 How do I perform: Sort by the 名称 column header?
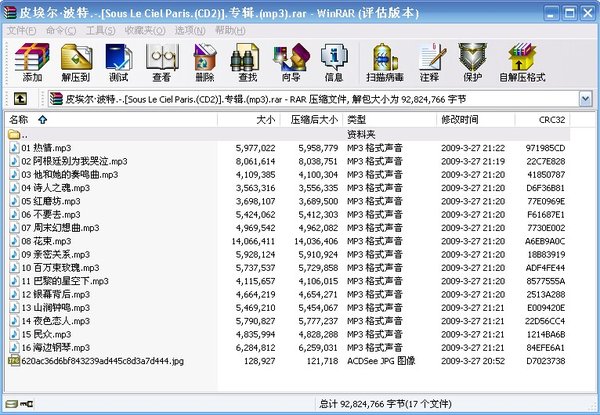111,120
